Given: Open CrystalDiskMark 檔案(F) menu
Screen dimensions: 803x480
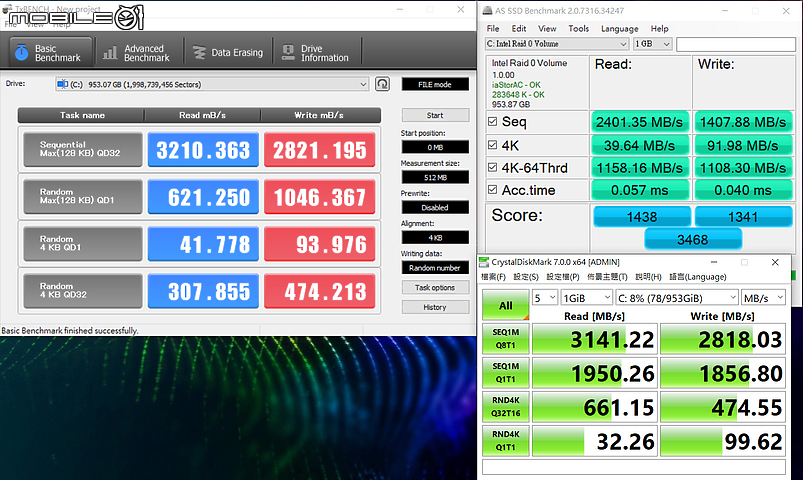Looking at the screenshot, I should [x=493, y=277].
